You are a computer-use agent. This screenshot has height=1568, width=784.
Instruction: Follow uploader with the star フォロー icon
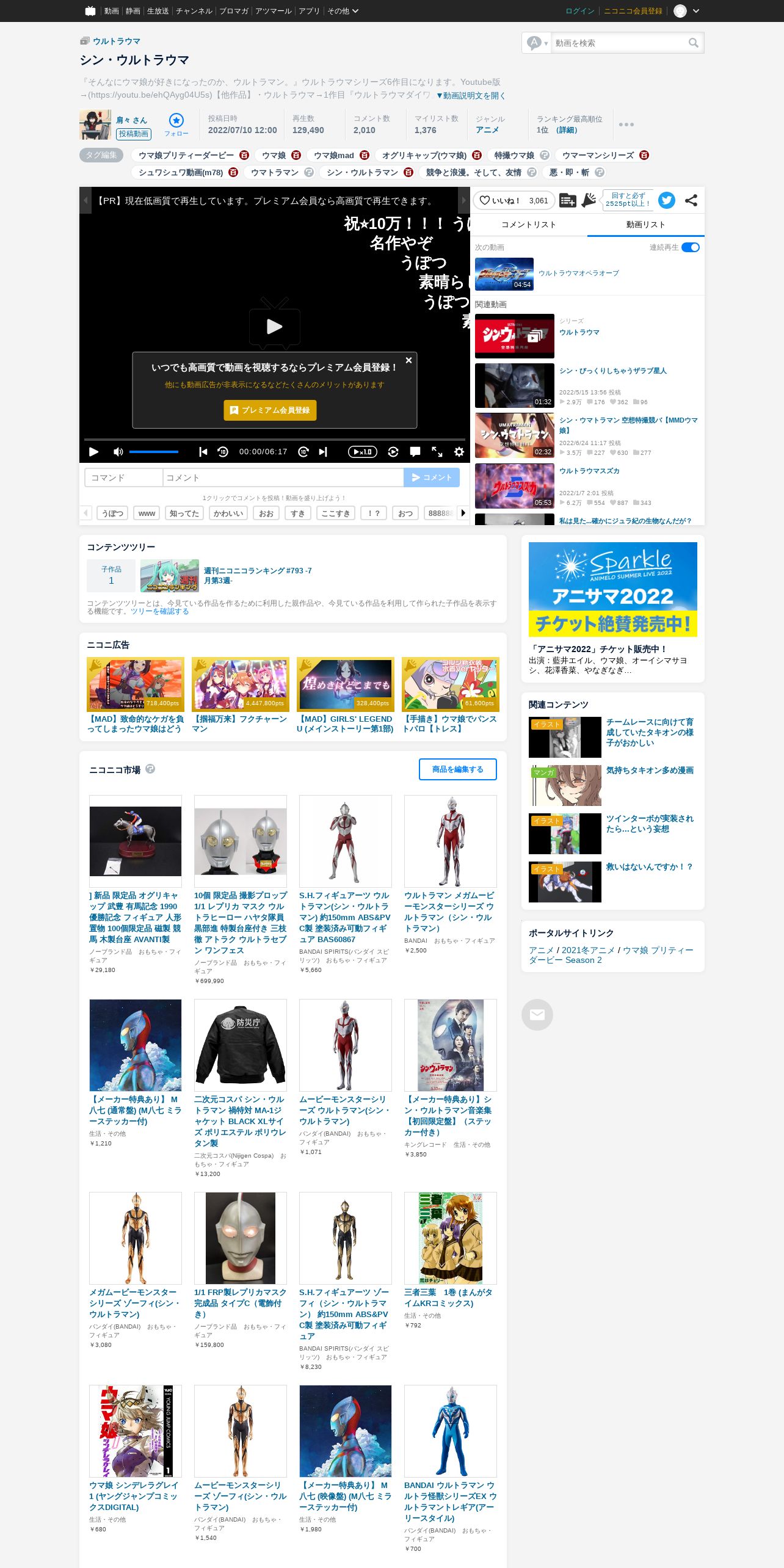[176, 124]
